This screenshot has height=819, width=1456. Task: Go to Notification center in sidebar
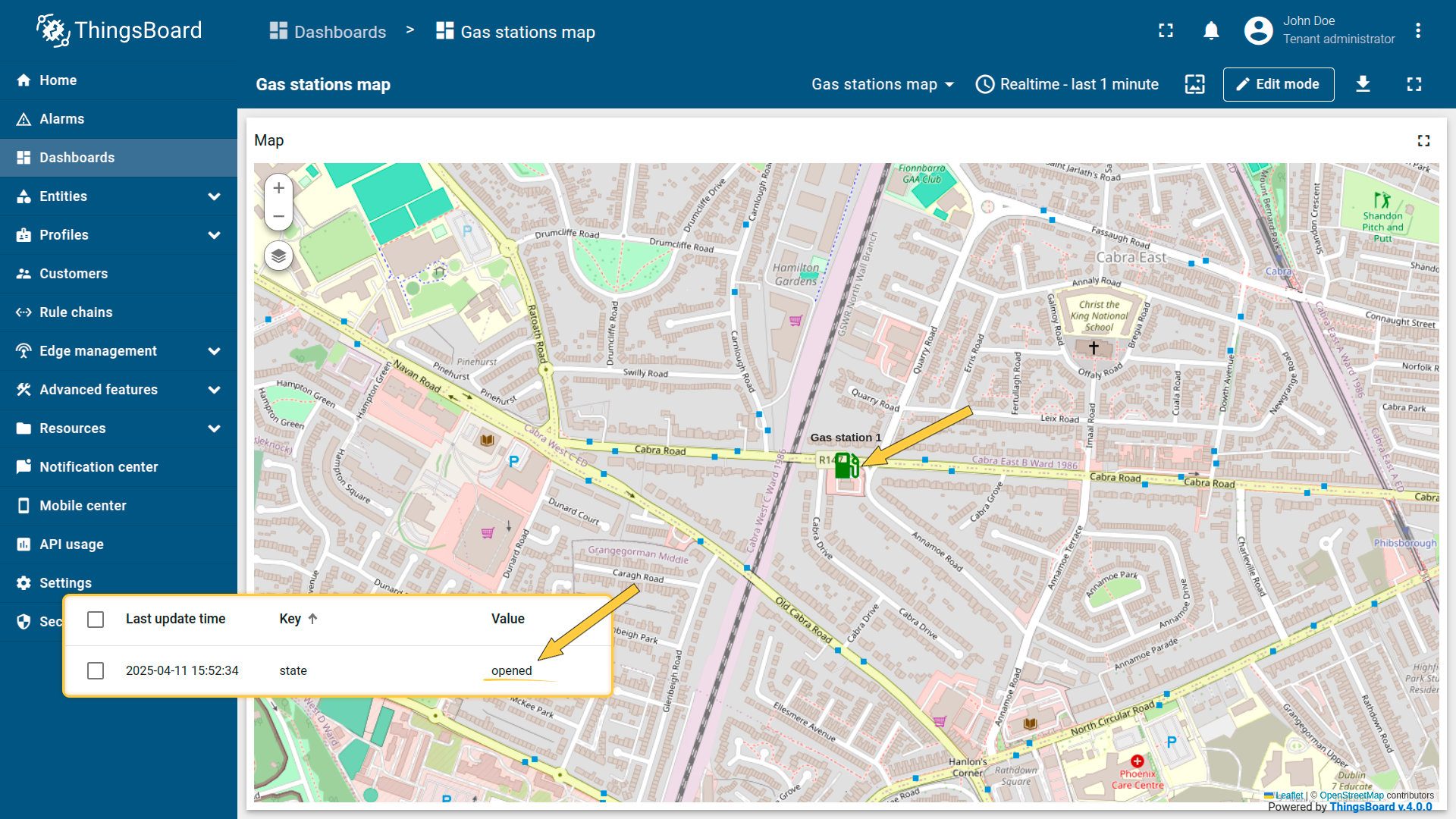click(x=99, y=467)
